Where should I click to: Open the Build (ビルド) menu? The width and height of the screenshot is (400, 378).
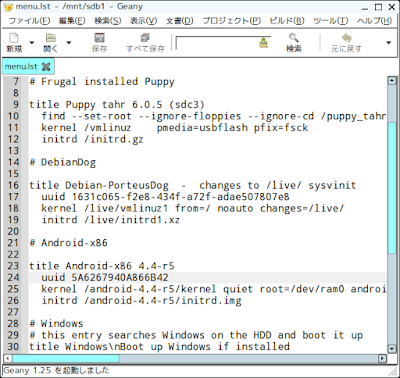click(287, 21)
